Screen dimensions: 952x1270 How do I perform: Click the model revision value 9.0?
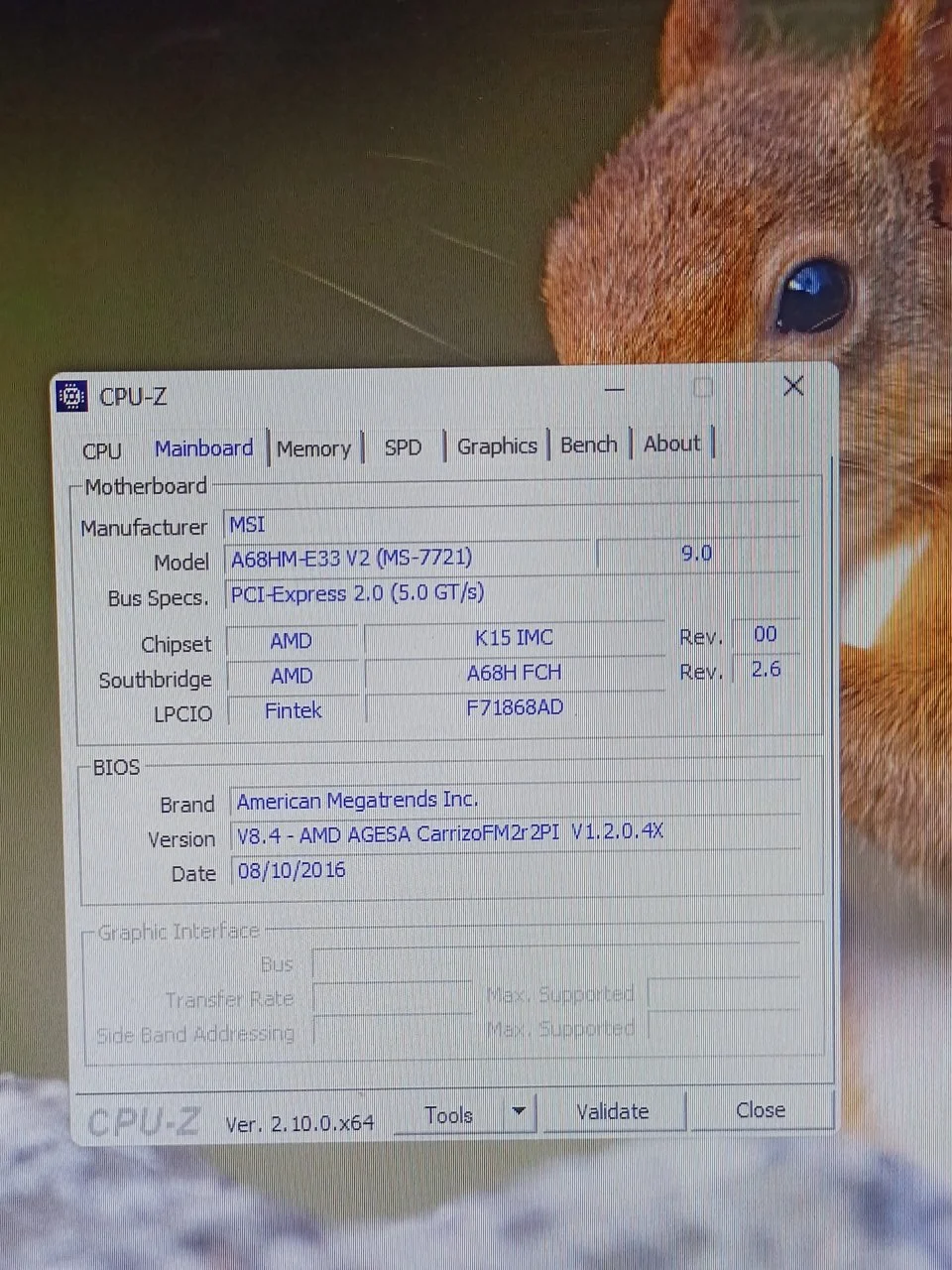[696, 554]
